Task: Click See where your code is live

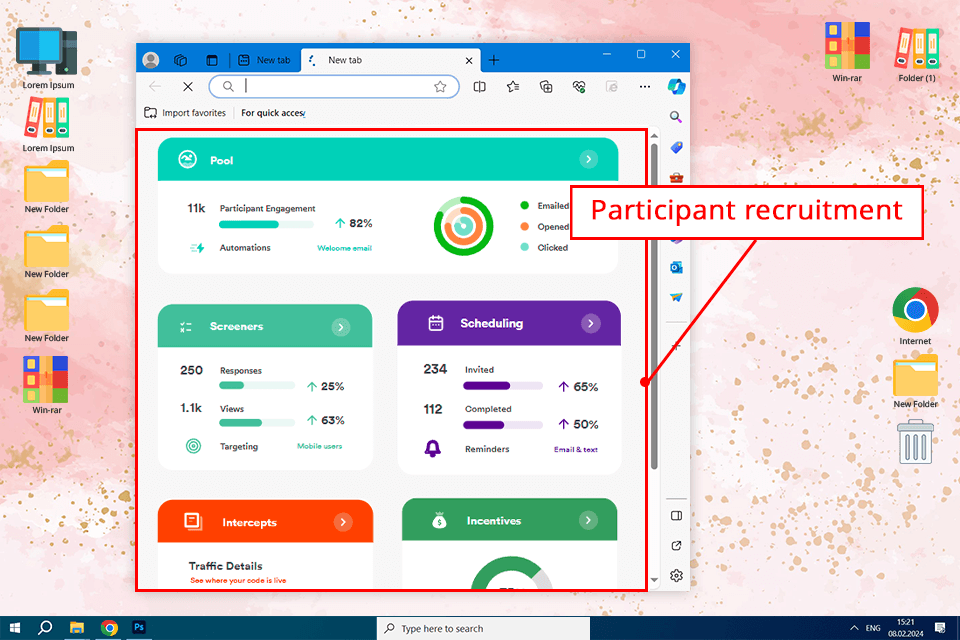Action: (x=238, y=581)
